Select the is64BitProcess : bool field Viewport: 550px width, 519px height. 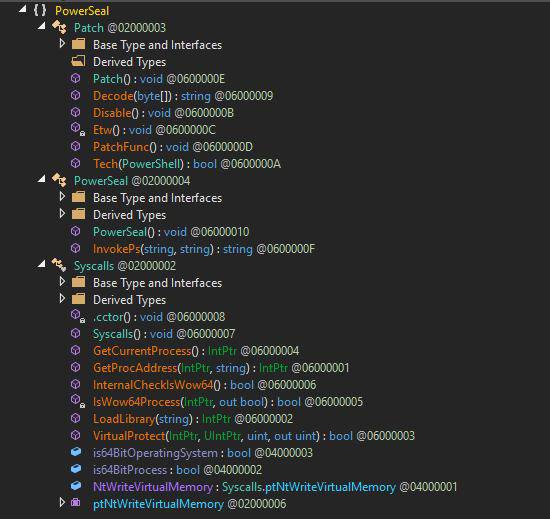click(177, 470)
